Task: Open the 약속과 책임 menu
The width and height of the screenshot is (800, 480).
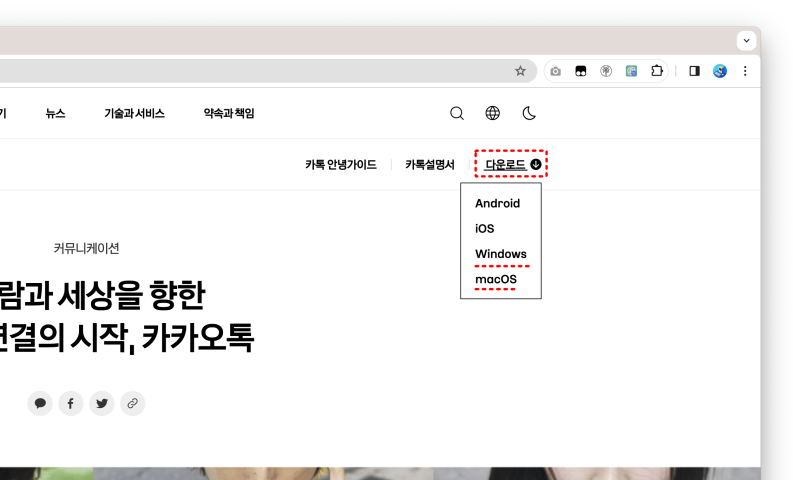Action: pyautogui.click(x=229, y=113)
